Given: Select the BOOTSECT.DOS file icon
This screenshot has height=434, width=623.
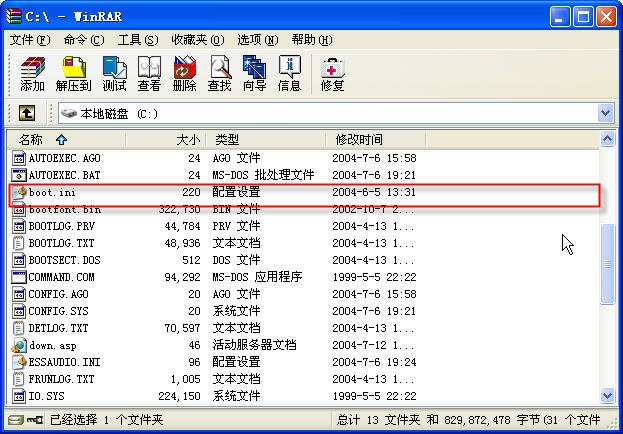Looking at the screenshot, I should (x=19, y=260).
